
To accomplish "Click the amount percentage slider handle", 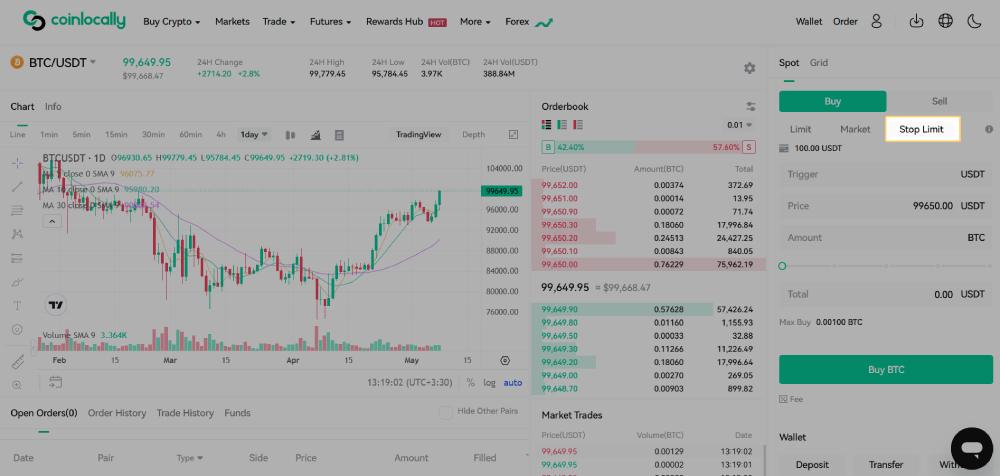I will (x=783, y=265).
